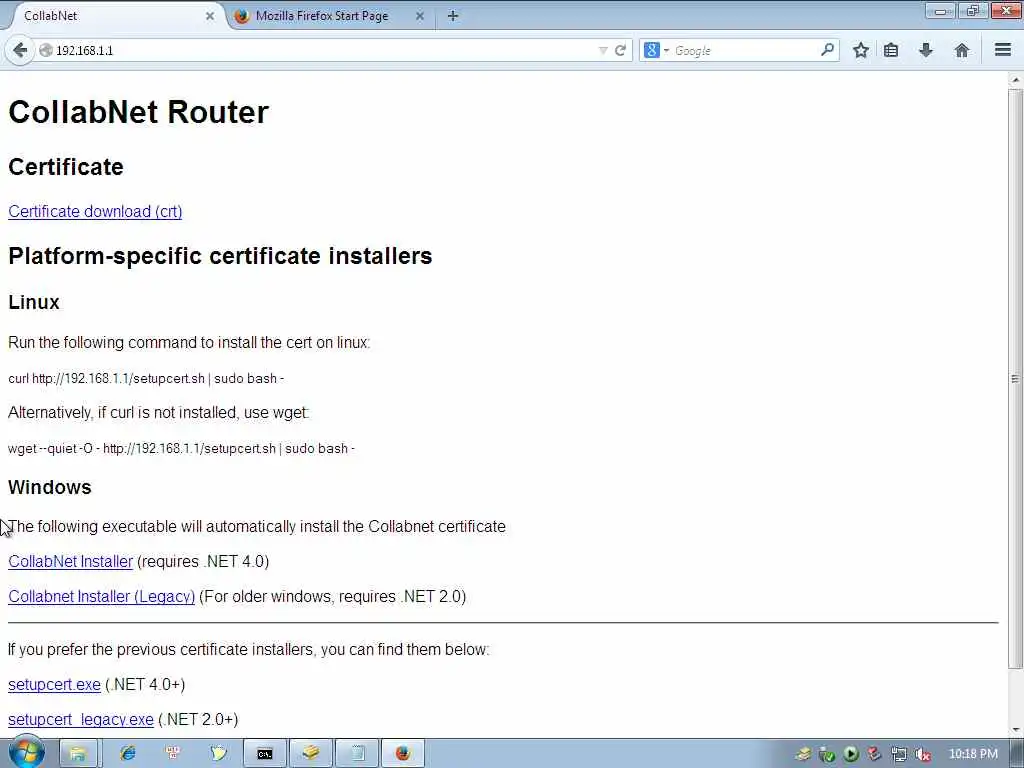Download the CollabNet Installer link

coord(71,562)
